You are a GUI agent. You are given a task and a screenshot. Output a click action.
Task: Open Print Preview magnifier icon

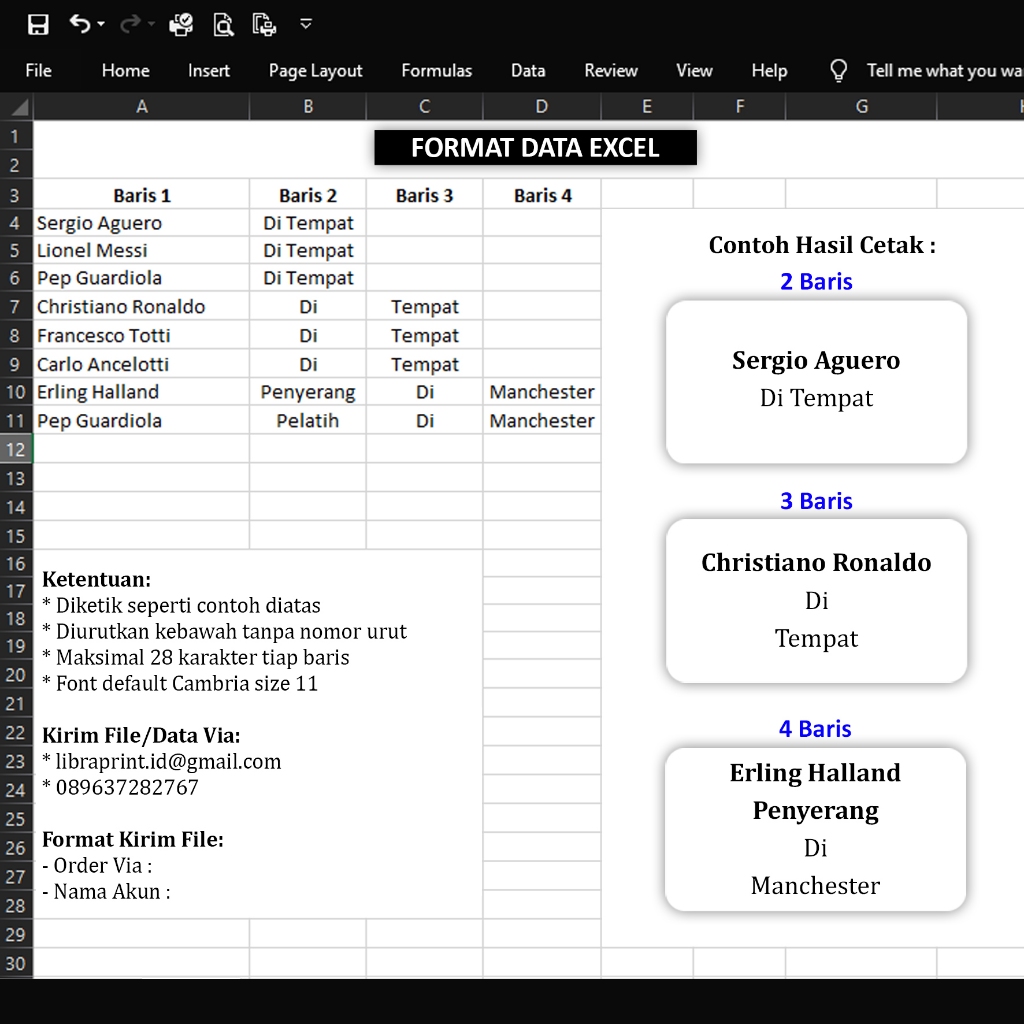(223, 25)
